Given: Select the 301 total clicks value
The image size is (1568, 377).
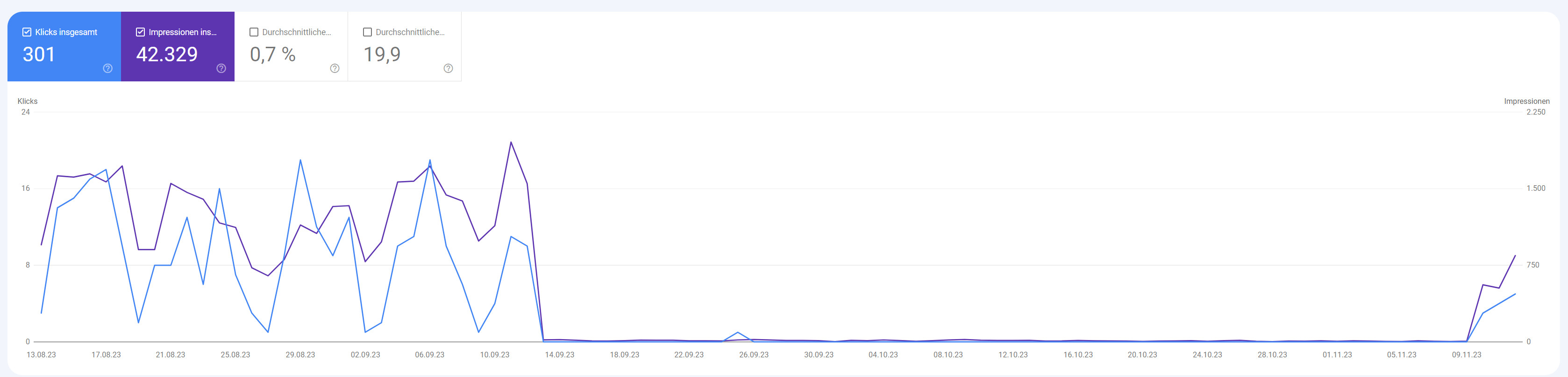Looking at the screenshot, I should [x=39, y=55].
